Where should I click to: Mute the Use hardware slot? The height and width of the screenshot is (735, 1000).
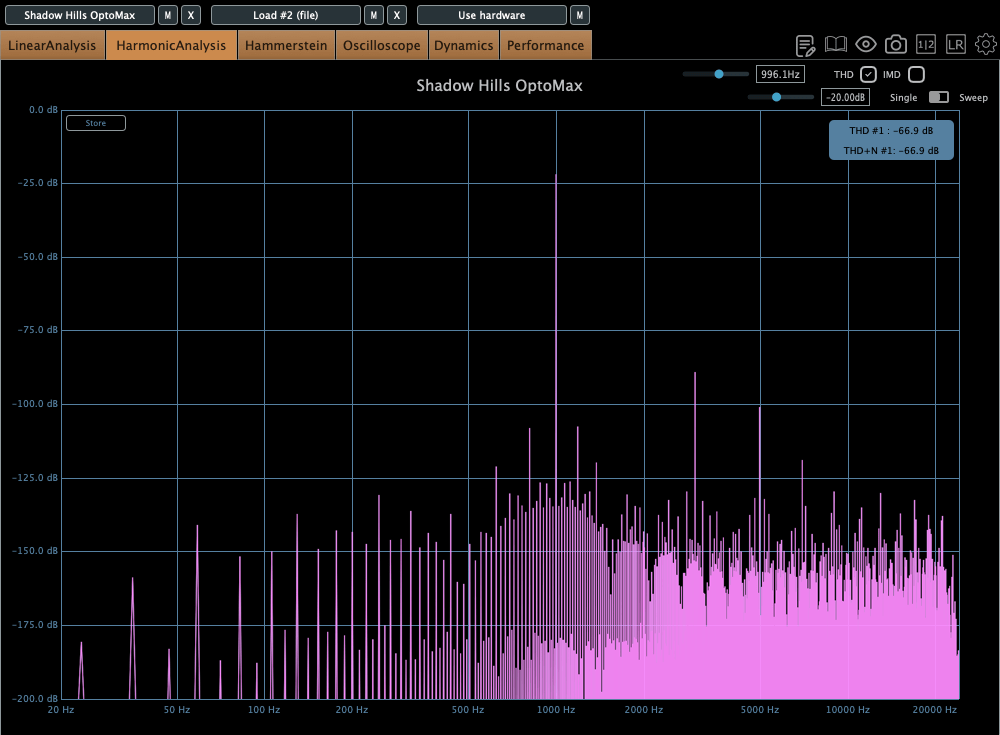coord(579,15)
